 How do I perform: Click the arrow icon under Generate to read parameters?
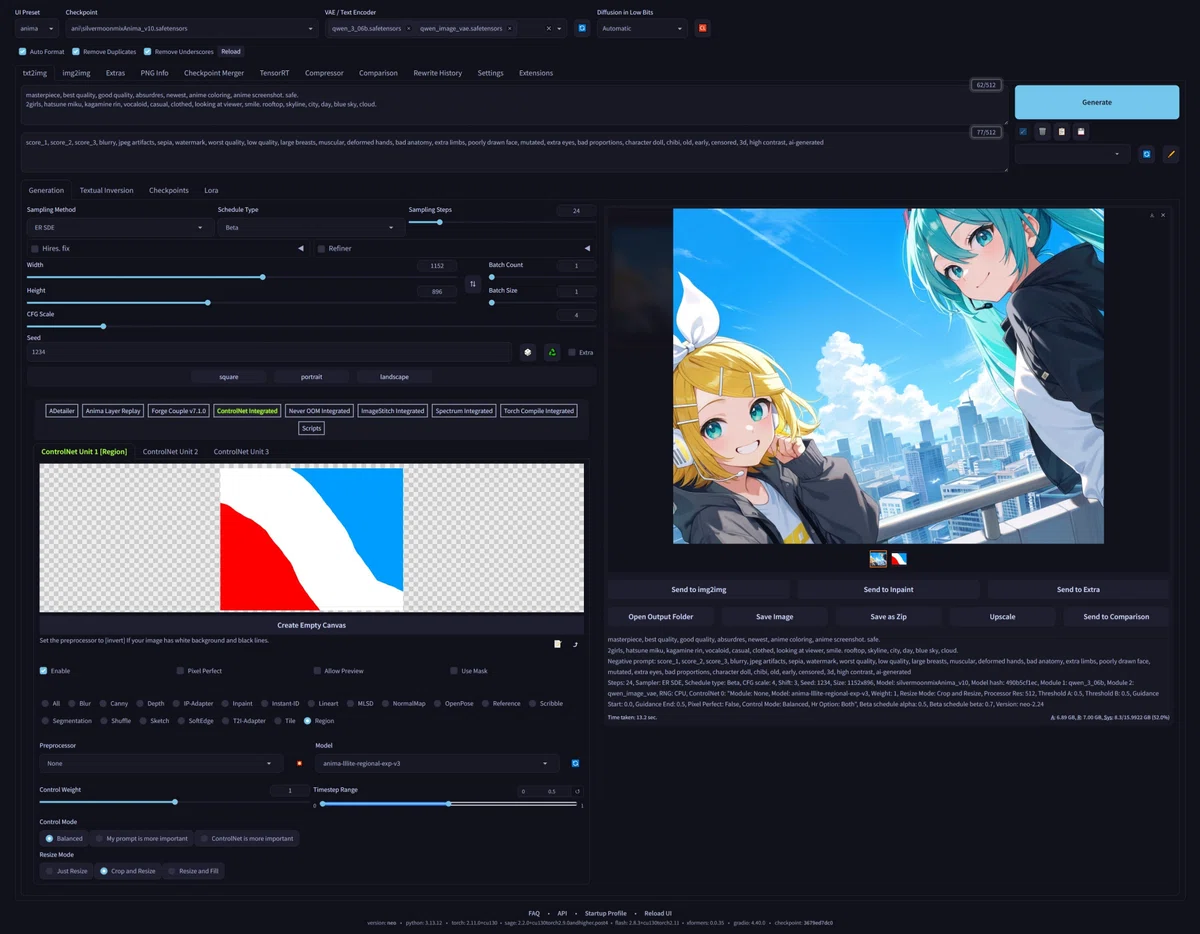(1023, 131)
